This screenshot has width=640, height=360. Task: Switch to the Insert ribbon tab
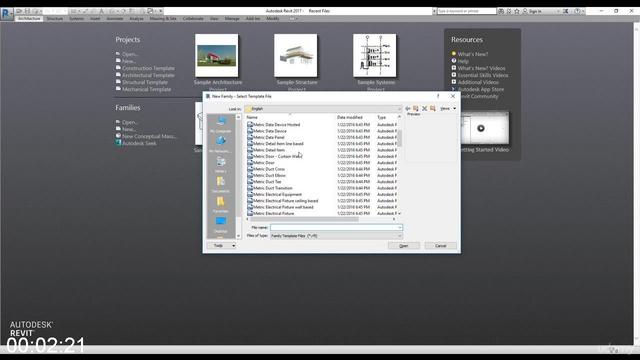pos(95,19)
